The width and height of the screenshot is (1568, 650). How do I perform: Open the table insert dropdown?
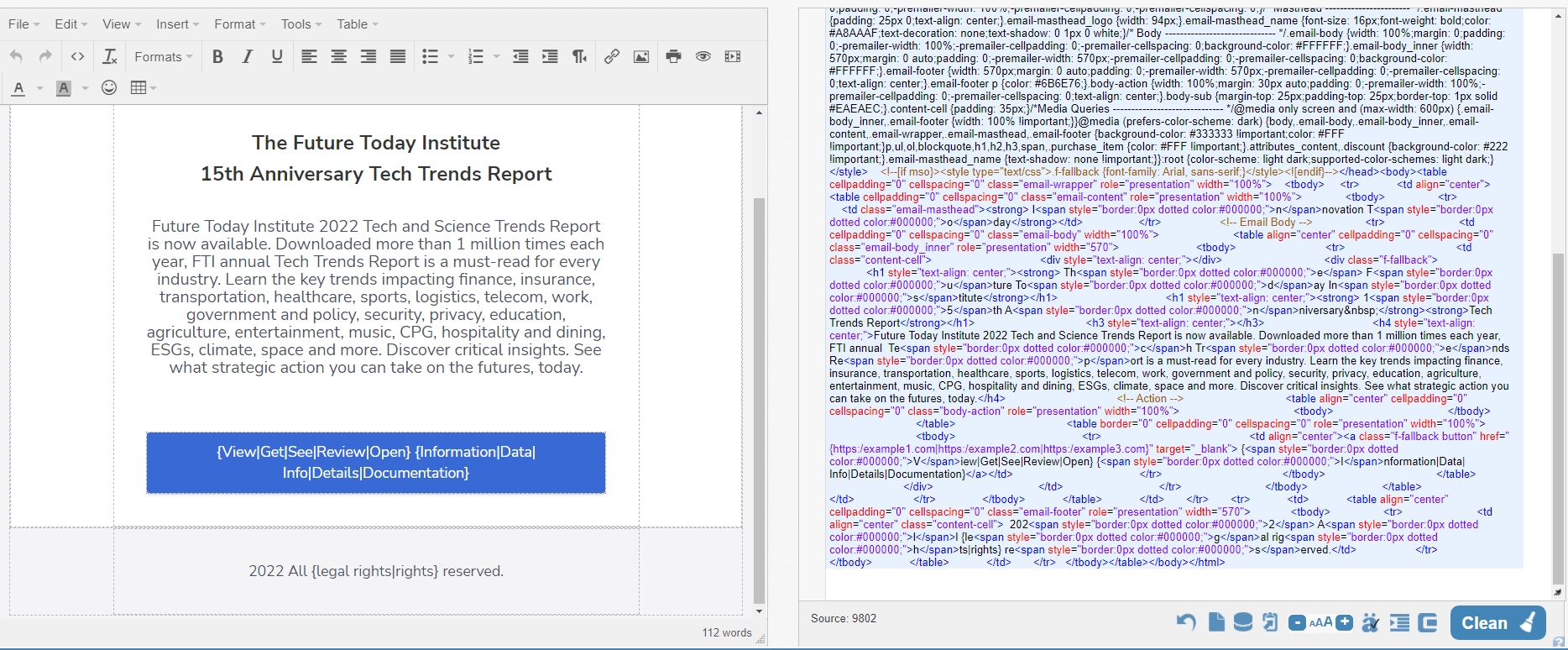(x=144, y=88)
